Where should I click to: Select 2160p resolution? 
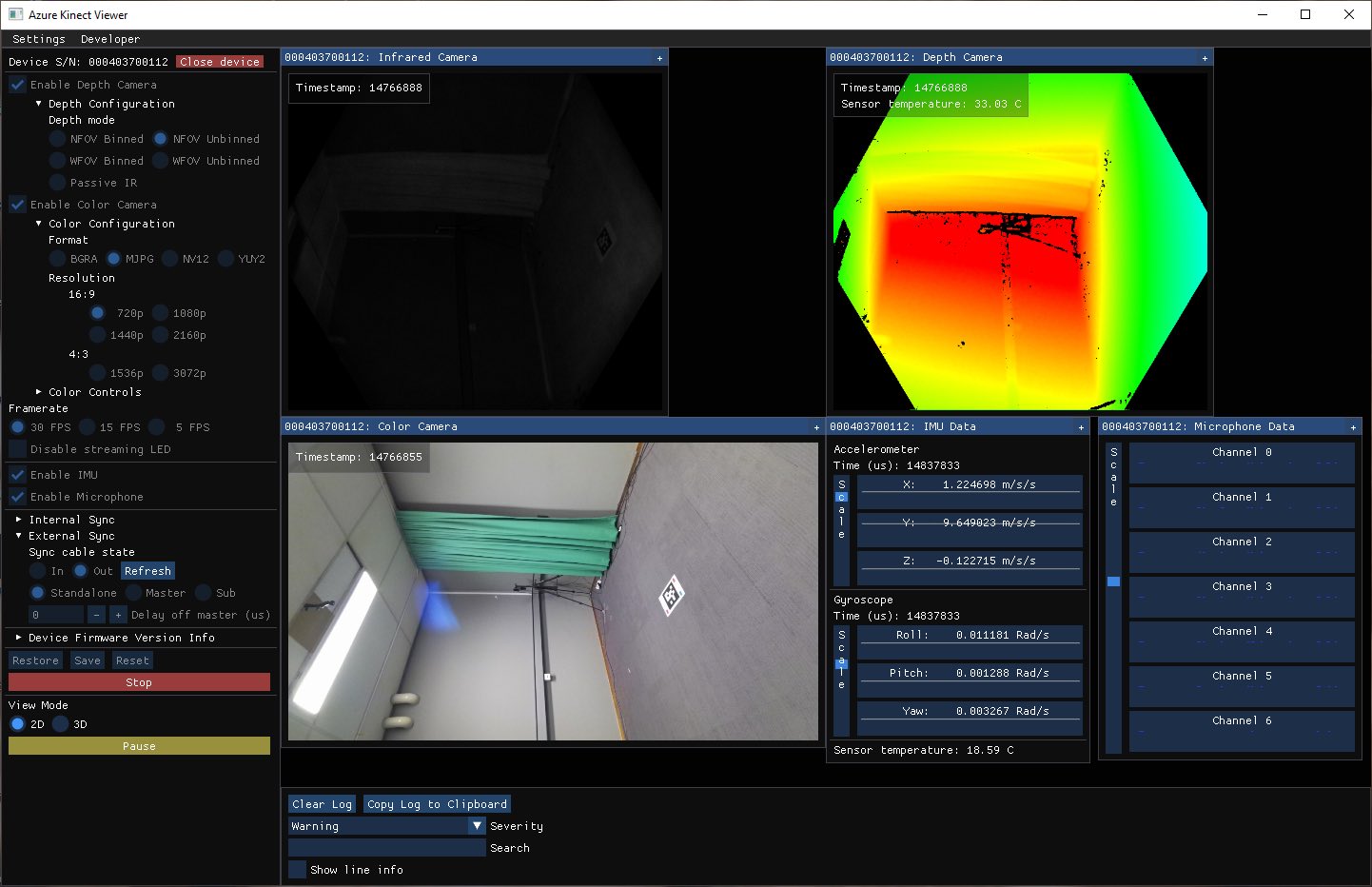click(x=160, y=335)
